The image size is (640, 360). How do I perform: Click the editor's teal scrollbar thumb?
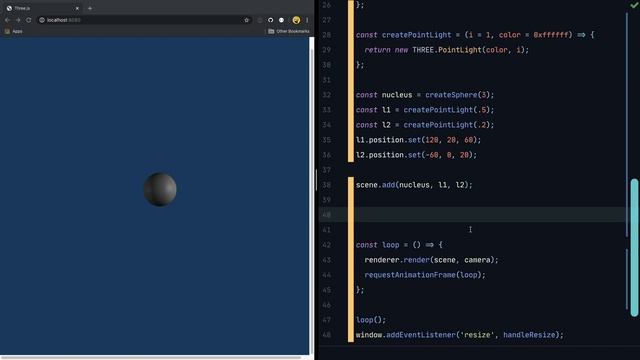[x=634, y=247]
